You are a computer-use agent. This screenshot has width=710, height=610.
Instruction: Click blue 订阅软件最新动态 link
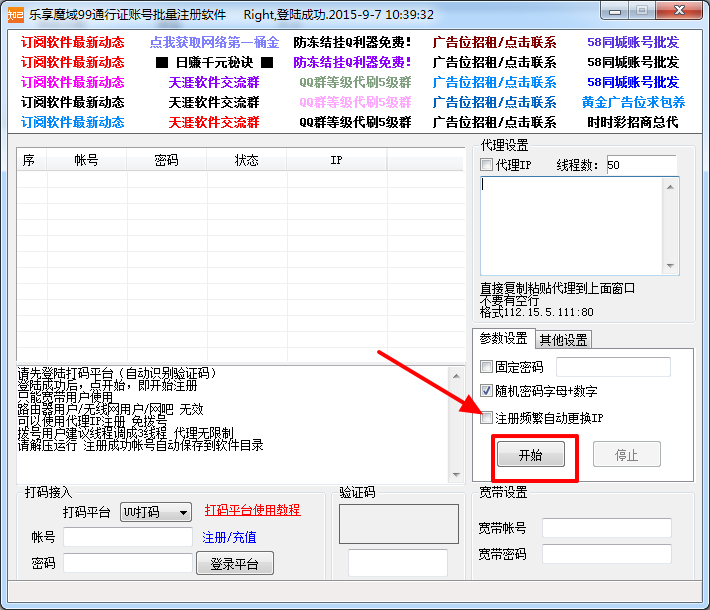(72, 122)
